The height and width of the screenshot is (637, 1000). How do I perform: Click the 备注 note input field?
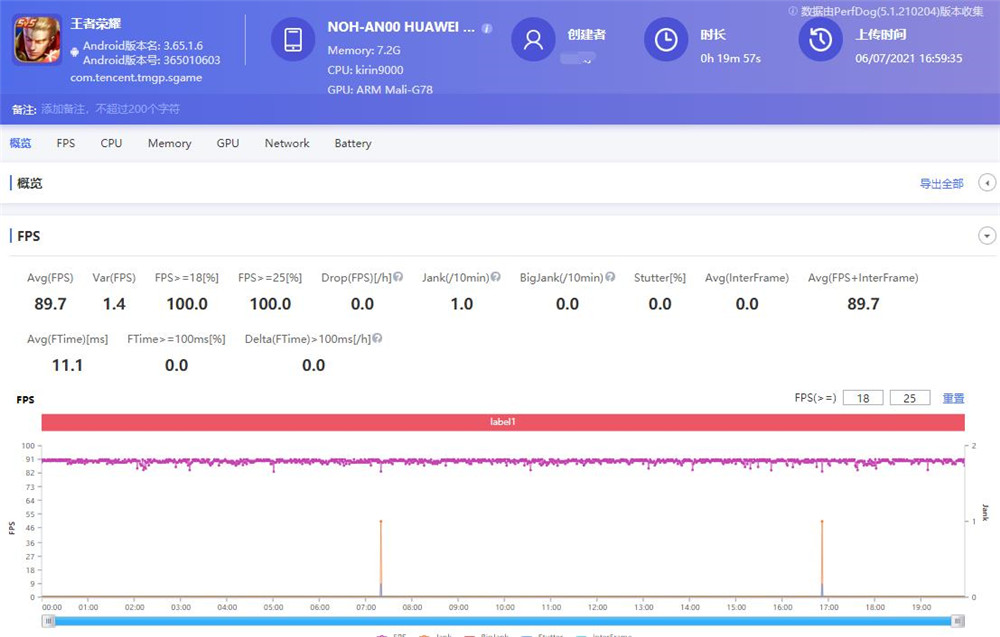point(110,109)
